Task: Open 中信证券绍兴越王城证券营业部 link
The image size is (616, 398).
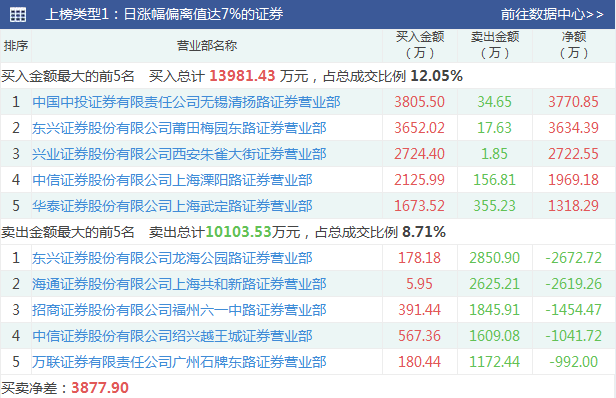Action: pyautogui.click(x=172, y=336)
